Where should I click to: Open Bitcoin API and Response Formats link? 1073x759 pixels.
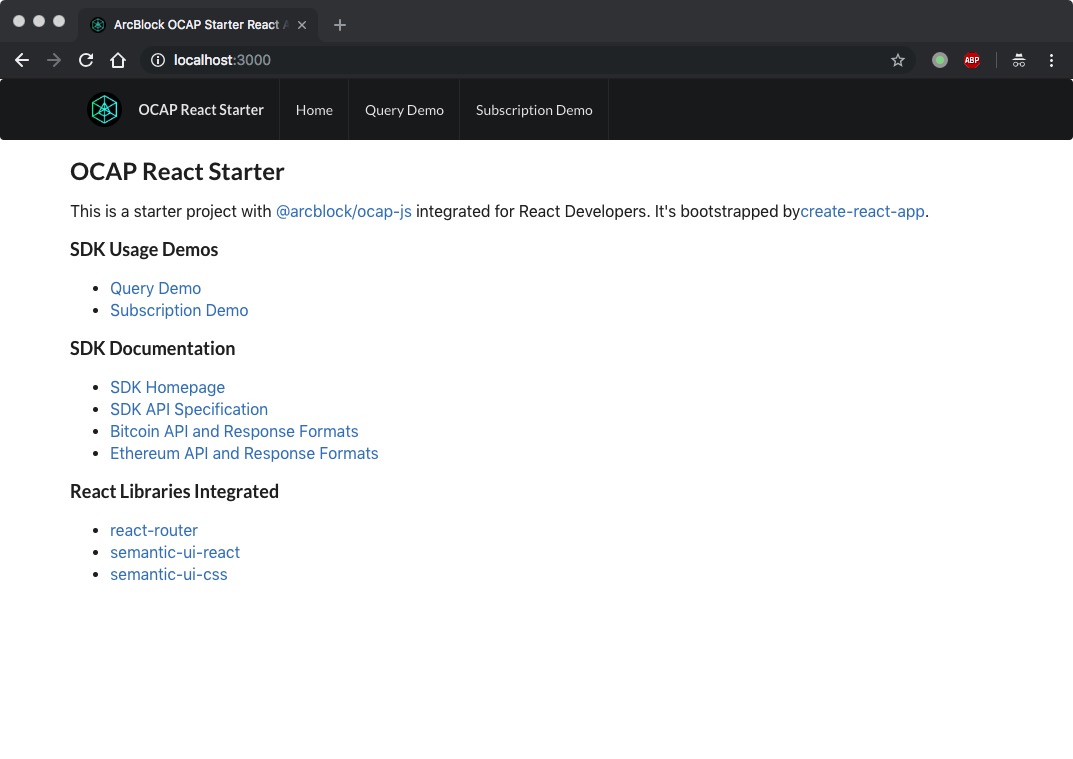point(234,431)
